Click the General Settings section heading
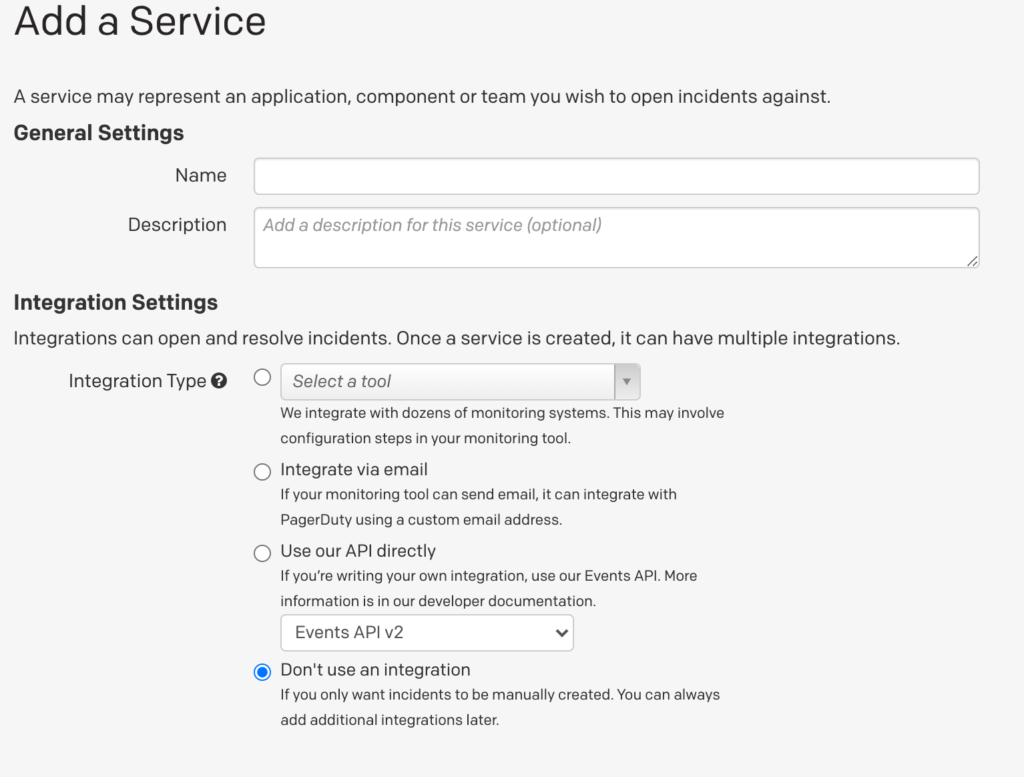Image resolution: width=1024 pixels, height=777 pixels. click(x=99, y=133)
